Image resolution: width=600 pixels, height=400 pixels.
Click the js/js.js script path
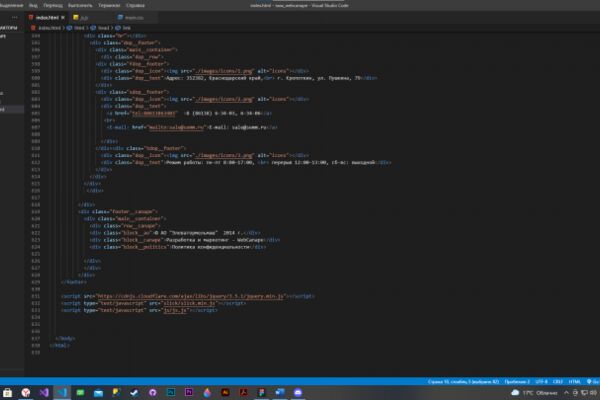(175, 310)
